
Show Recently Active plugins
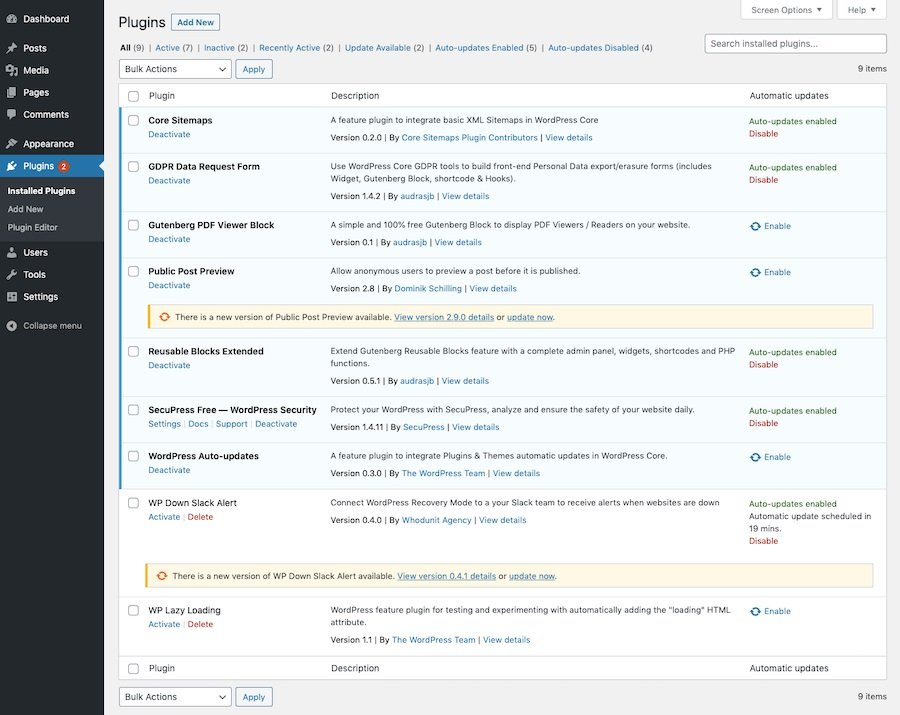(289, 48)
